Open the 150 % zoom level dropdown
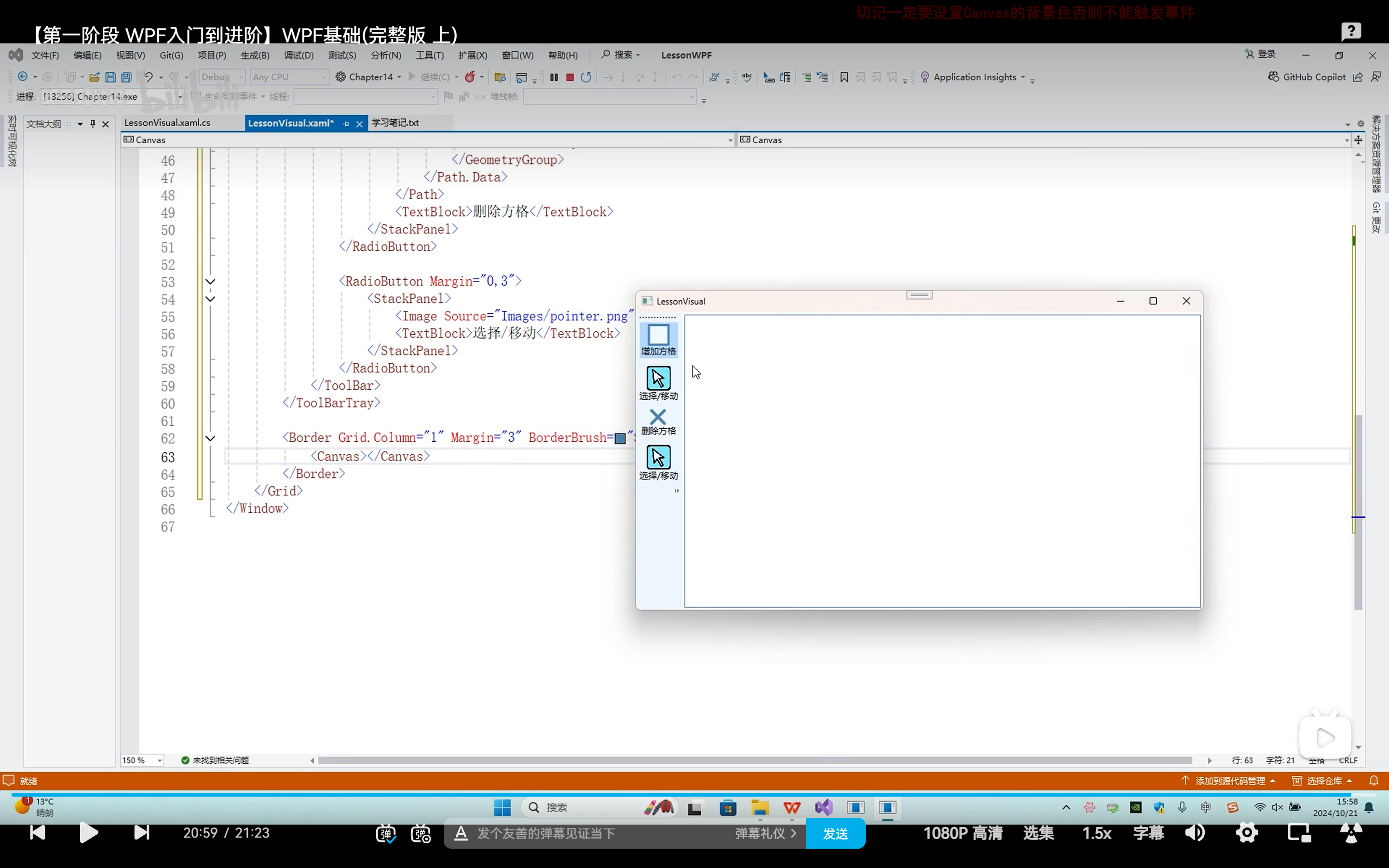Viewport: 1389px width, 868px height. click(160, 760)
